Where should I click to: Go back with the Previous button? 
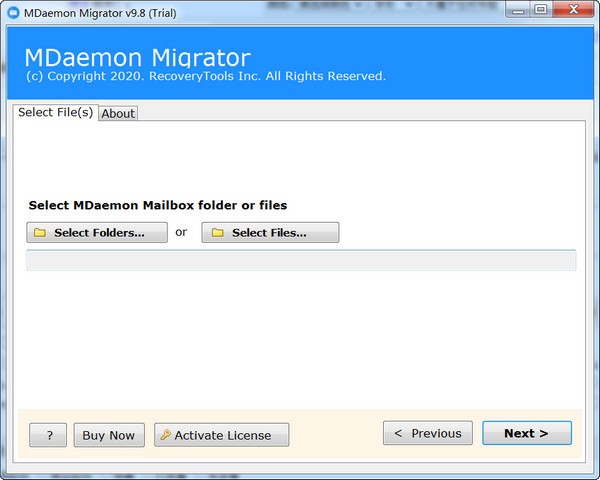(427, 433)
